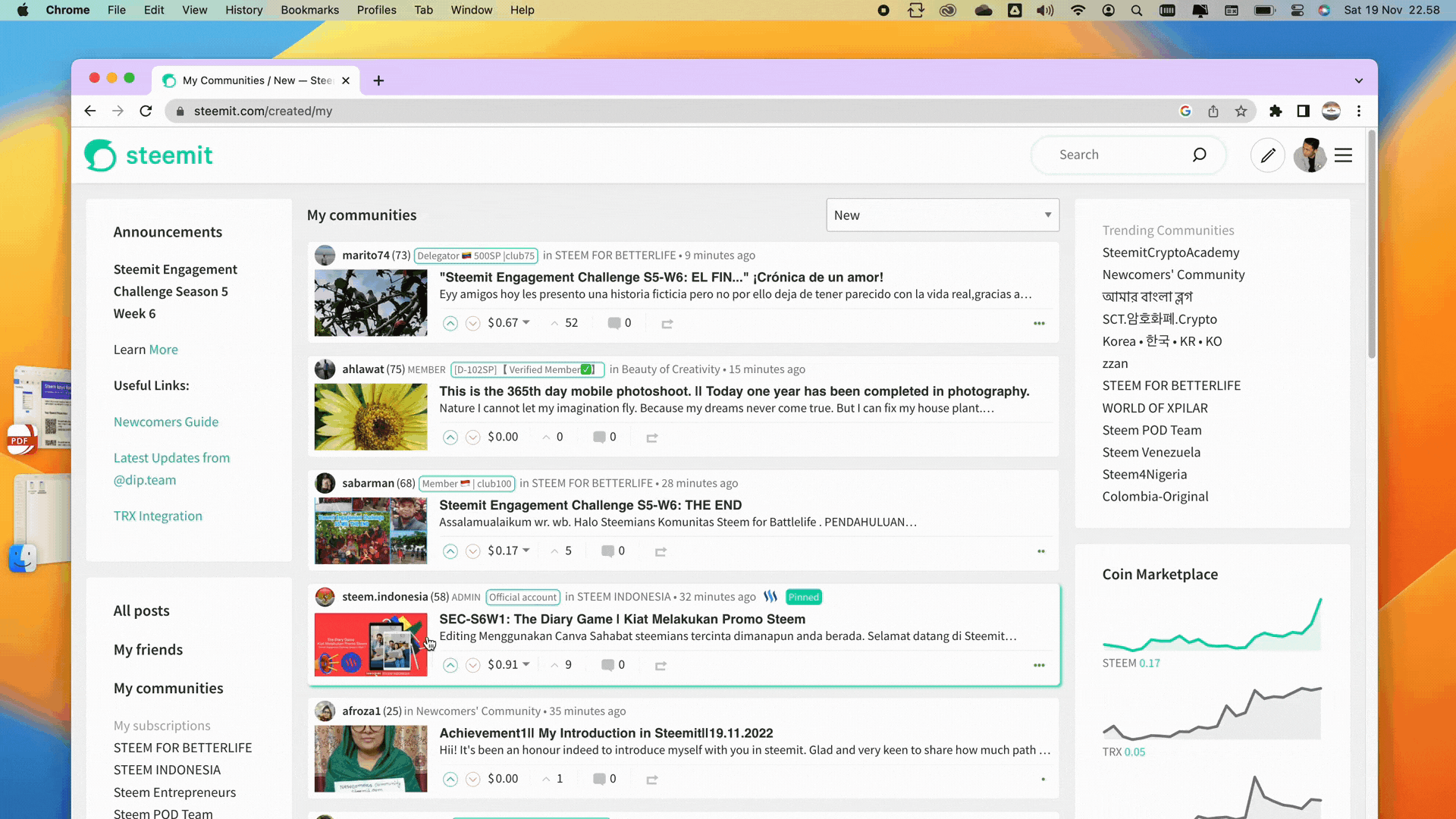
Task: Resteem ahlawat's photoshoot post
Action: click(652, 438)
